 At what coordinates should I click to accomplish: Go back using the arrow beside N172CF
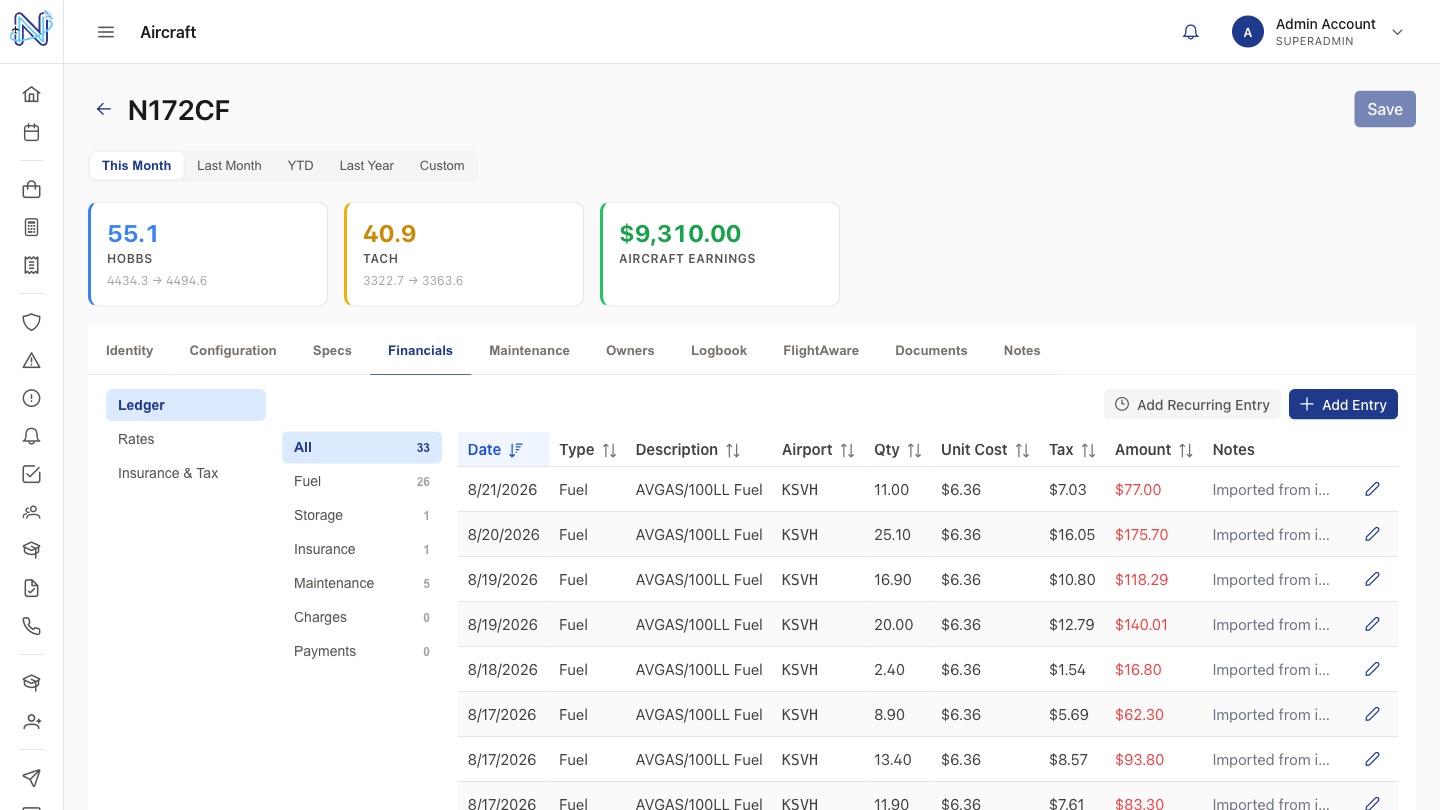point(104,109)
